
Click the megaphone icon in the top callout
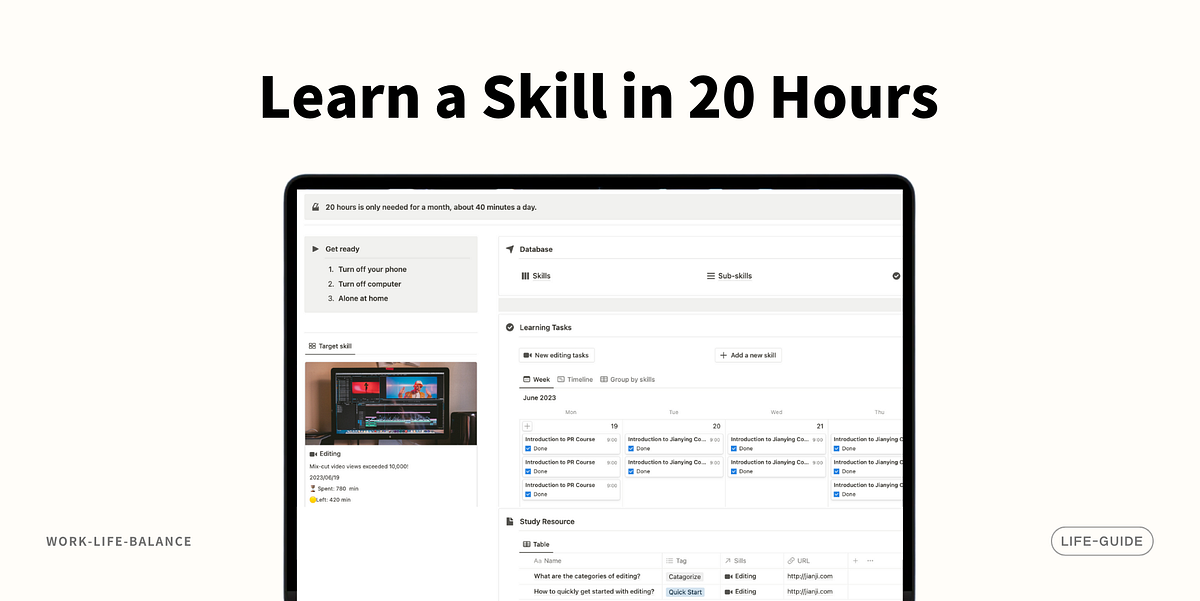[x=316, y=206]
